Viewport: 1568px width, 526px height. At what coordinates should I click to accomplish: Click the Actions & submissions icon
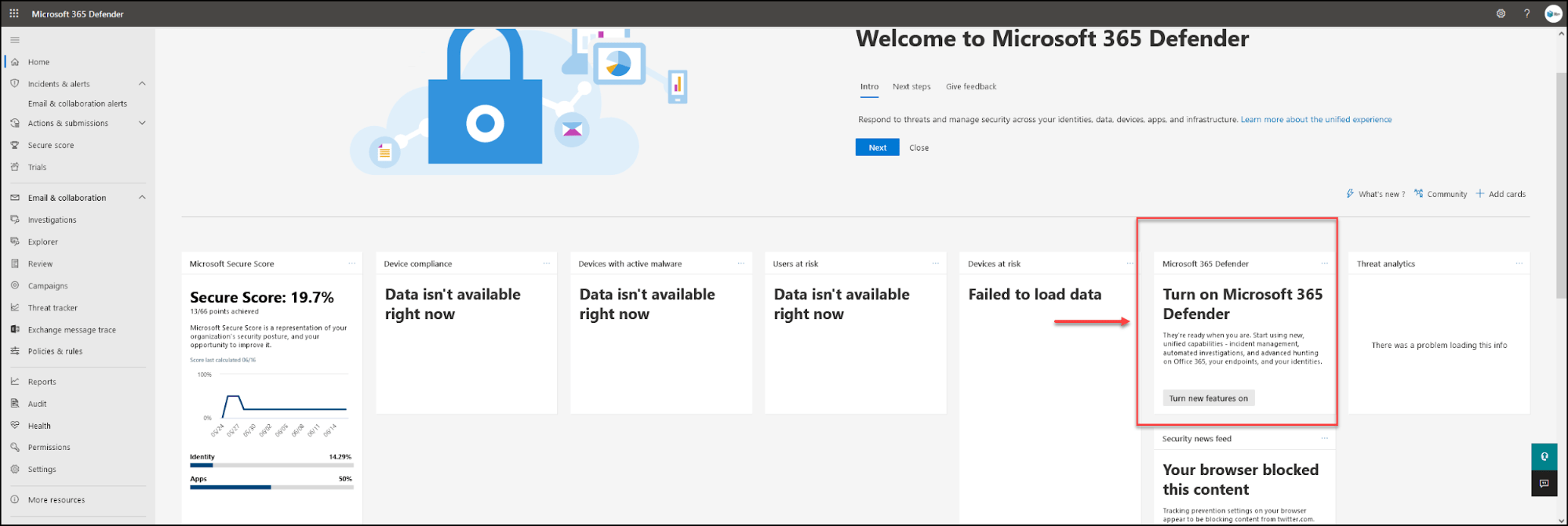[x=15, y=123]
